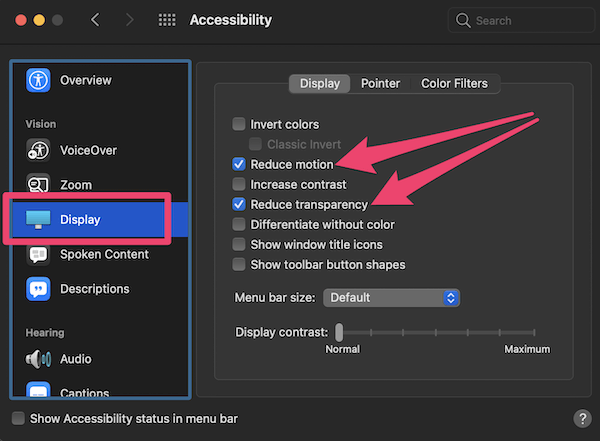The width and height of the screenshot is (600, 441).
Task: Enable the Invert colors checkbox
Action: coord(239,125)
